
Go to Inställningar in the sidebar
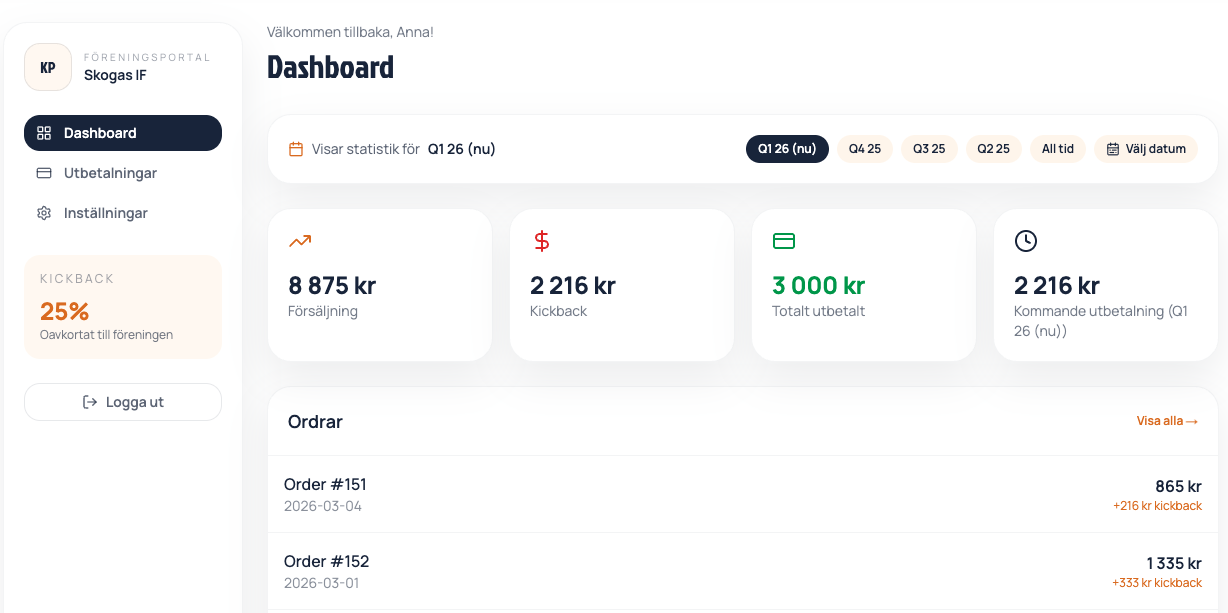tap(105, 213)
